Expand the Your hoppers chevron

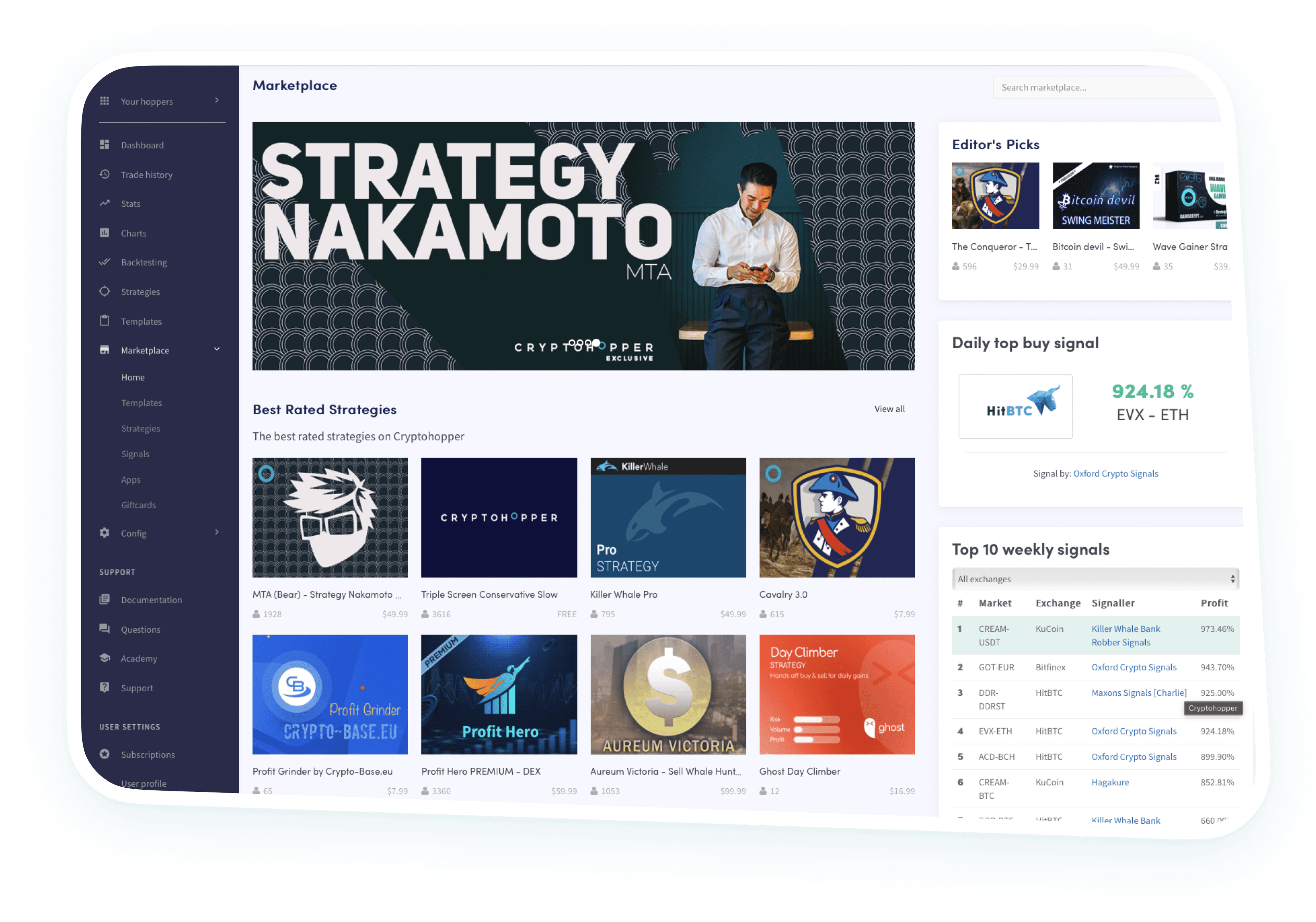[x=217, y=100]
